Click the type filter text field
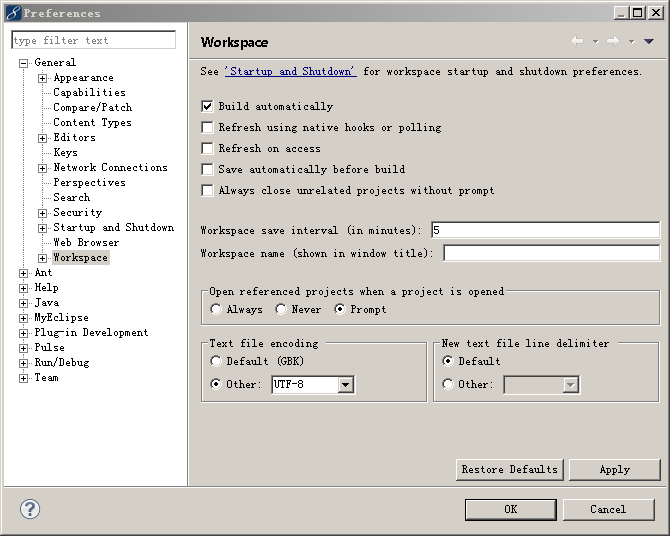The image size is (670, 536). 94,40
